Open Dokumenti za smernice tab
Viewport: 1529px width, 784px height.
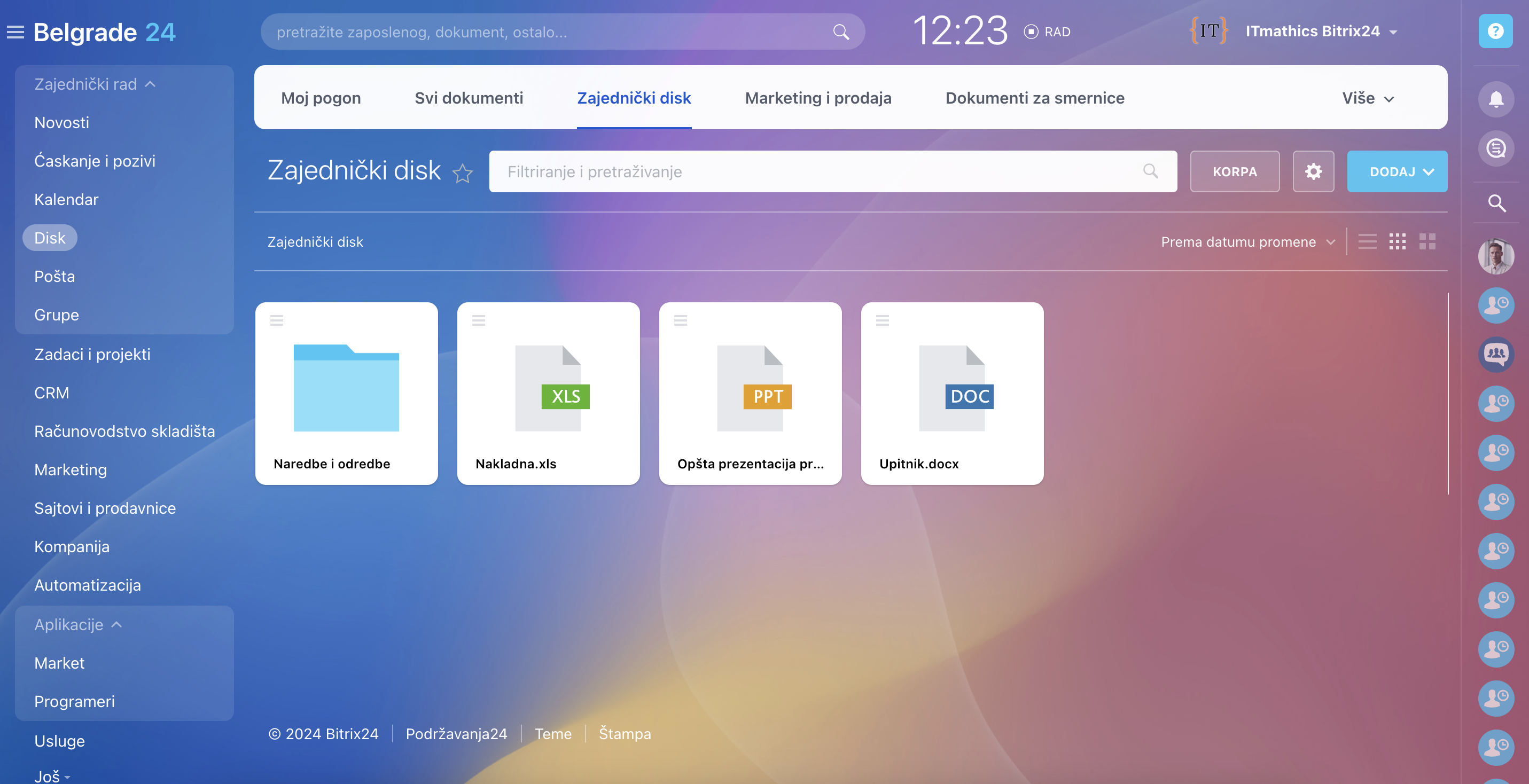[1035, 98]
